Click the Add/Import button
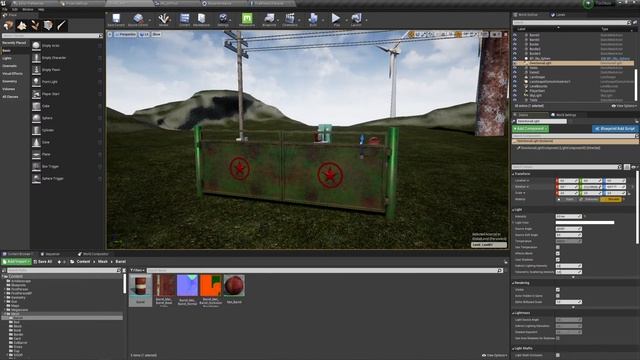The width and height of the screenshot is (640, 360). pos(16,262)
